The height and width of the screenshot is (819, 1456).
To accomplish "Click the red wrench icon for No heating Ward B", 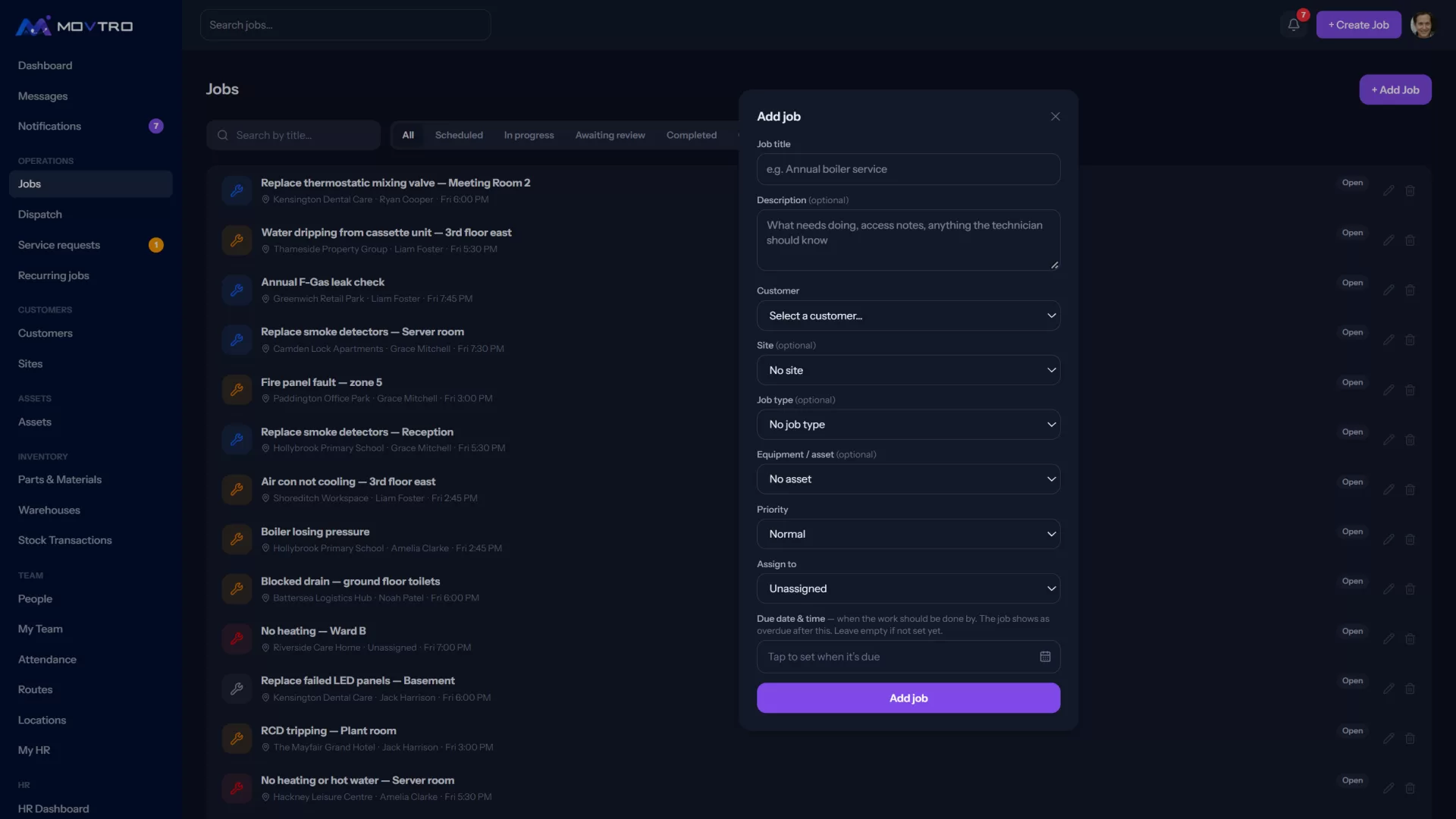I will tap(237, 639).
